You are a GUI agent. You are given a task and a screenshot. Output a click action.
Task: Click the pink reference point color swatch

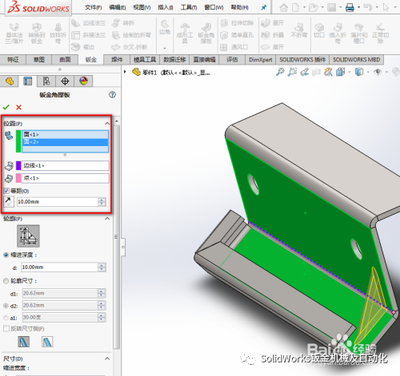(19, 178)
